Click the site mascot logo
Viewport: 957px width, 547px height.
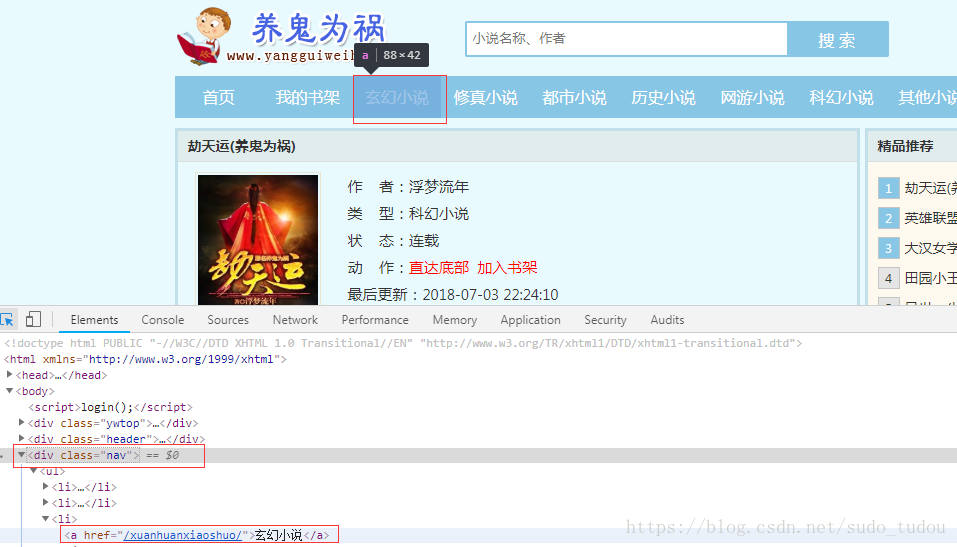[204, 35]
